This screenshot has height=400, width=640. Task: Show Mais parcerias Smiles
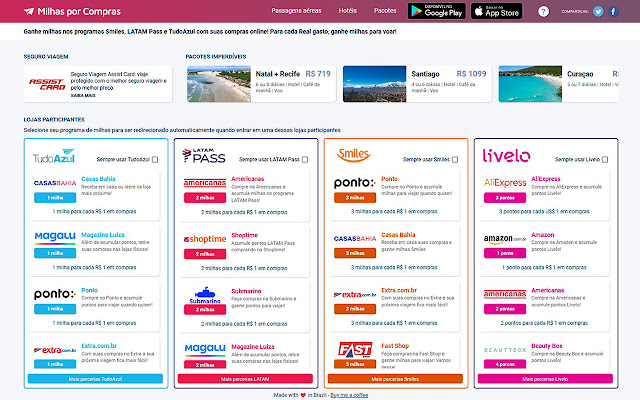pyautogui.click(x=395, y=380)
